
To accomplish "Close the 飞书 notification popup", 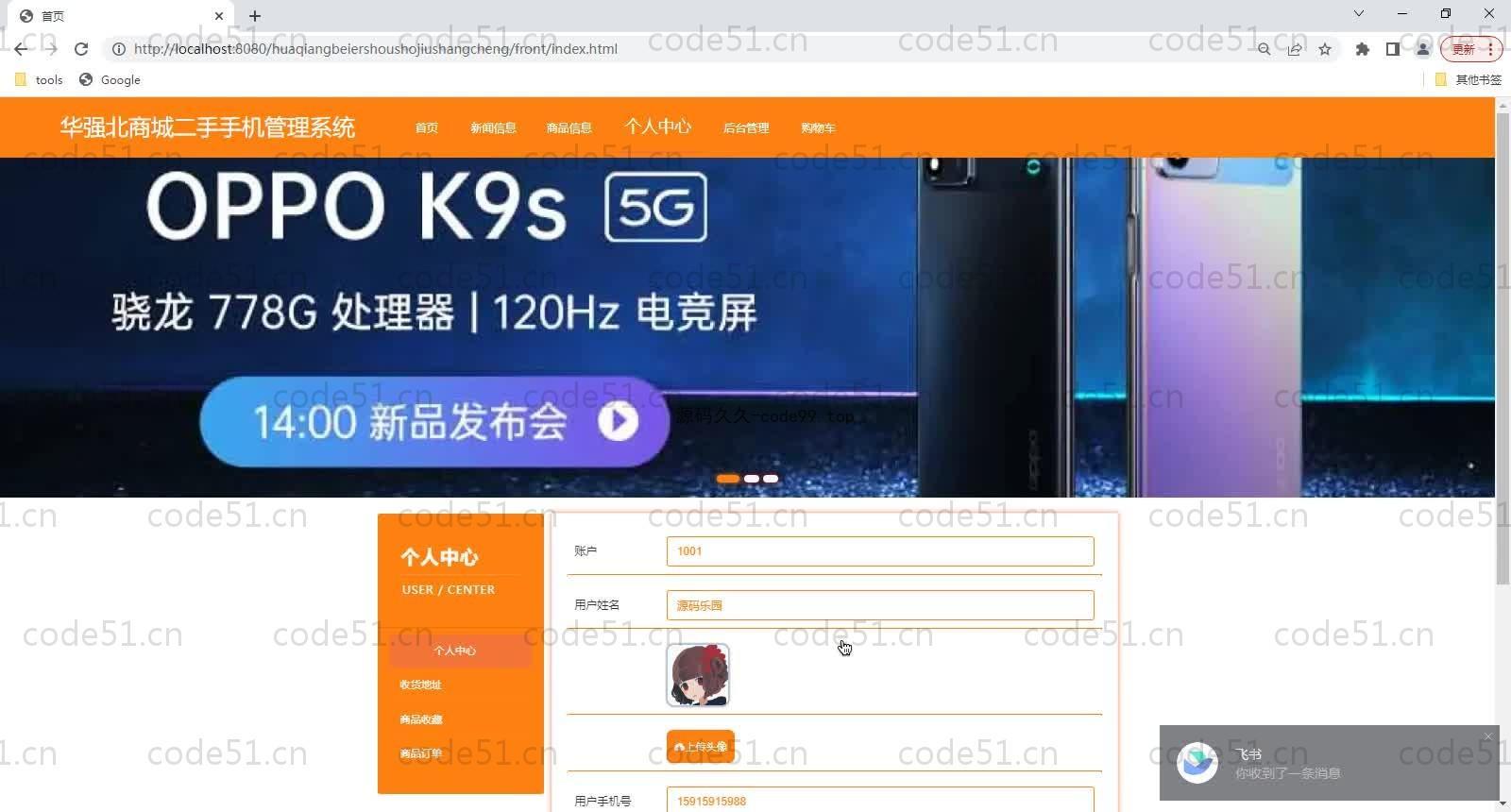I will [1488, 736].
